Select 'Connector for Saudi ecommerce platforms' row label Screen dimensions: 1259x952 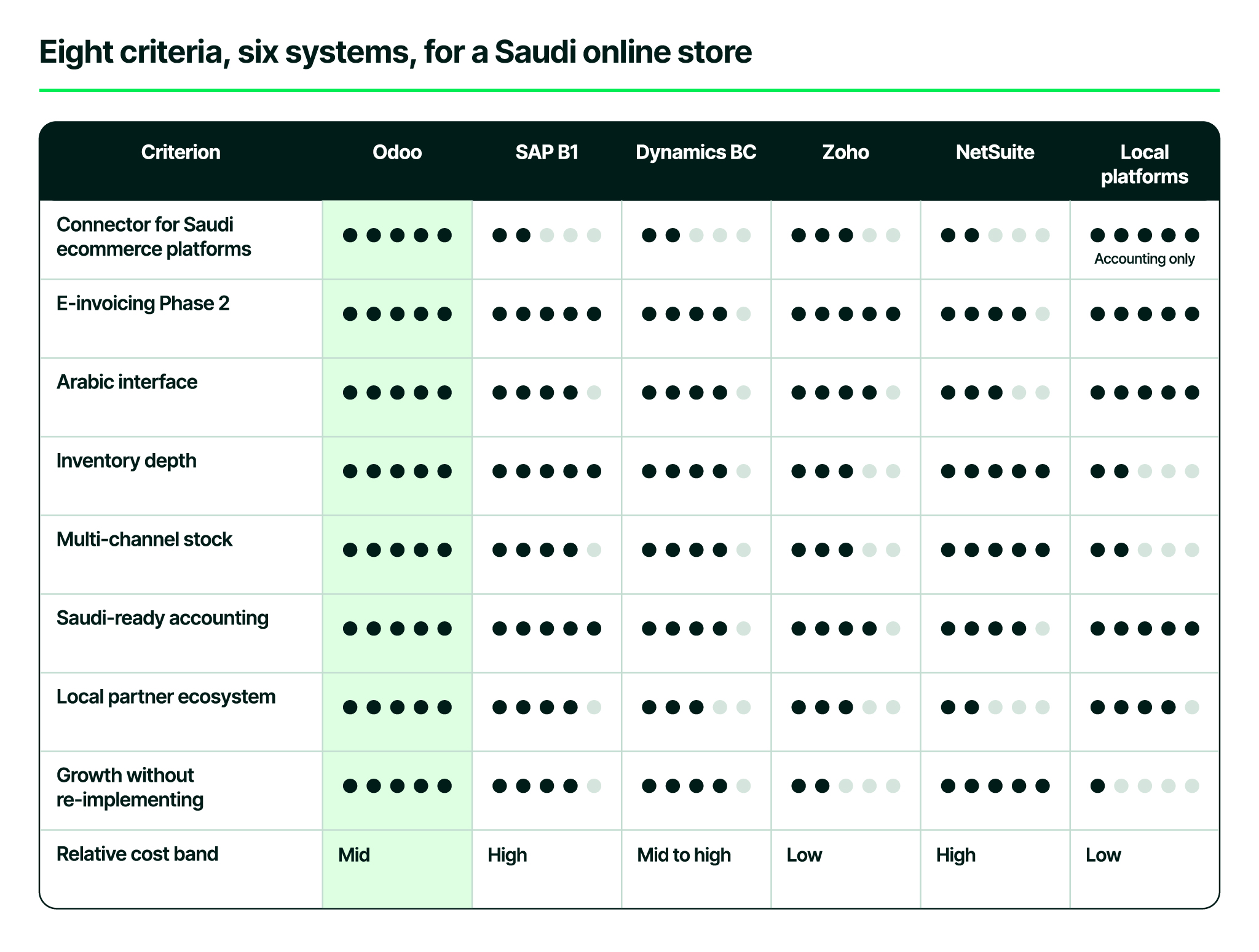154,237
